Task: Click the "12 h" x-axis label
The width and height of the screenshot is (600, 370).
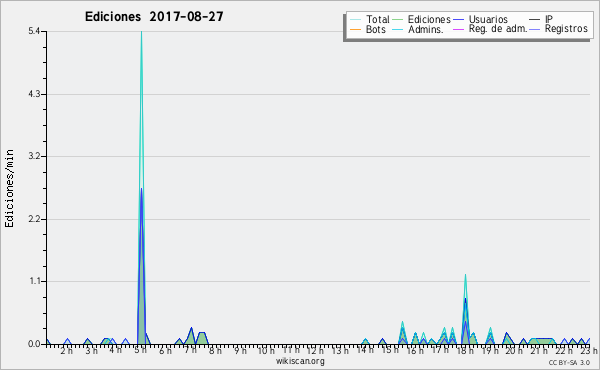Action: tap(315, 351)
